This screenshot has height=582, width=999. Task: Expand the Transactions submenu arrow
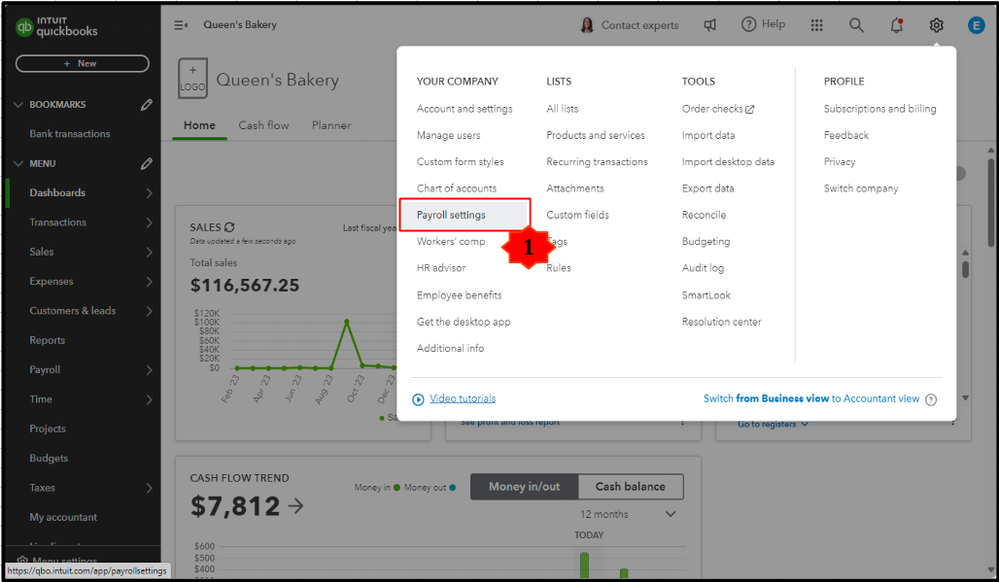coord(148,222)
